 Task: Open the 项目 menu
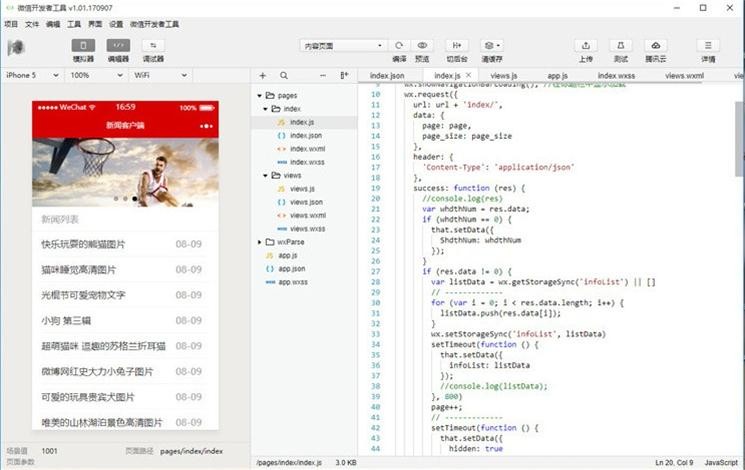[x=11, y=24]
